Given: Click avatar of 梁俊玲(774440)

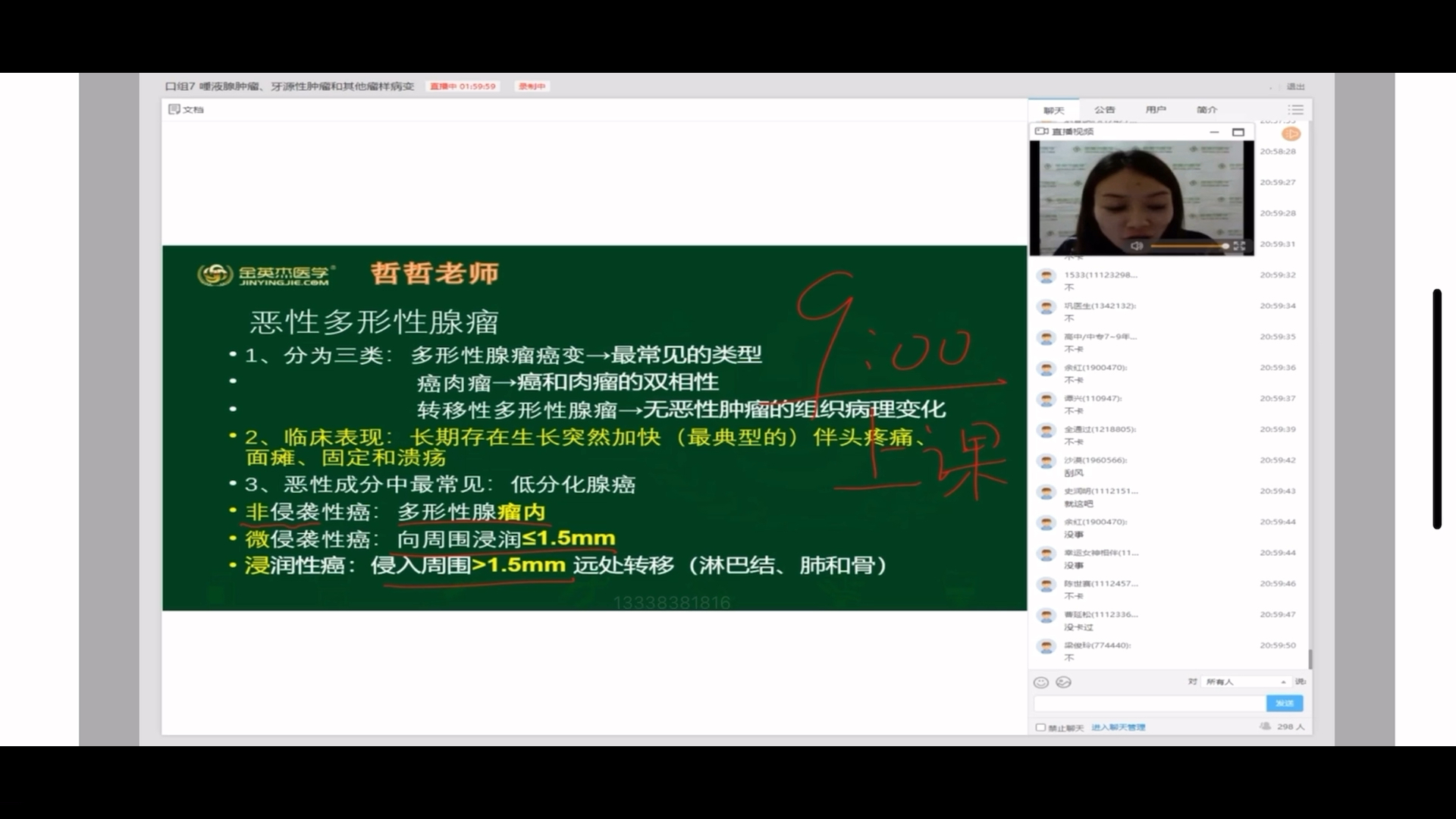Looking at the screenshot, I should (1046, 647).
